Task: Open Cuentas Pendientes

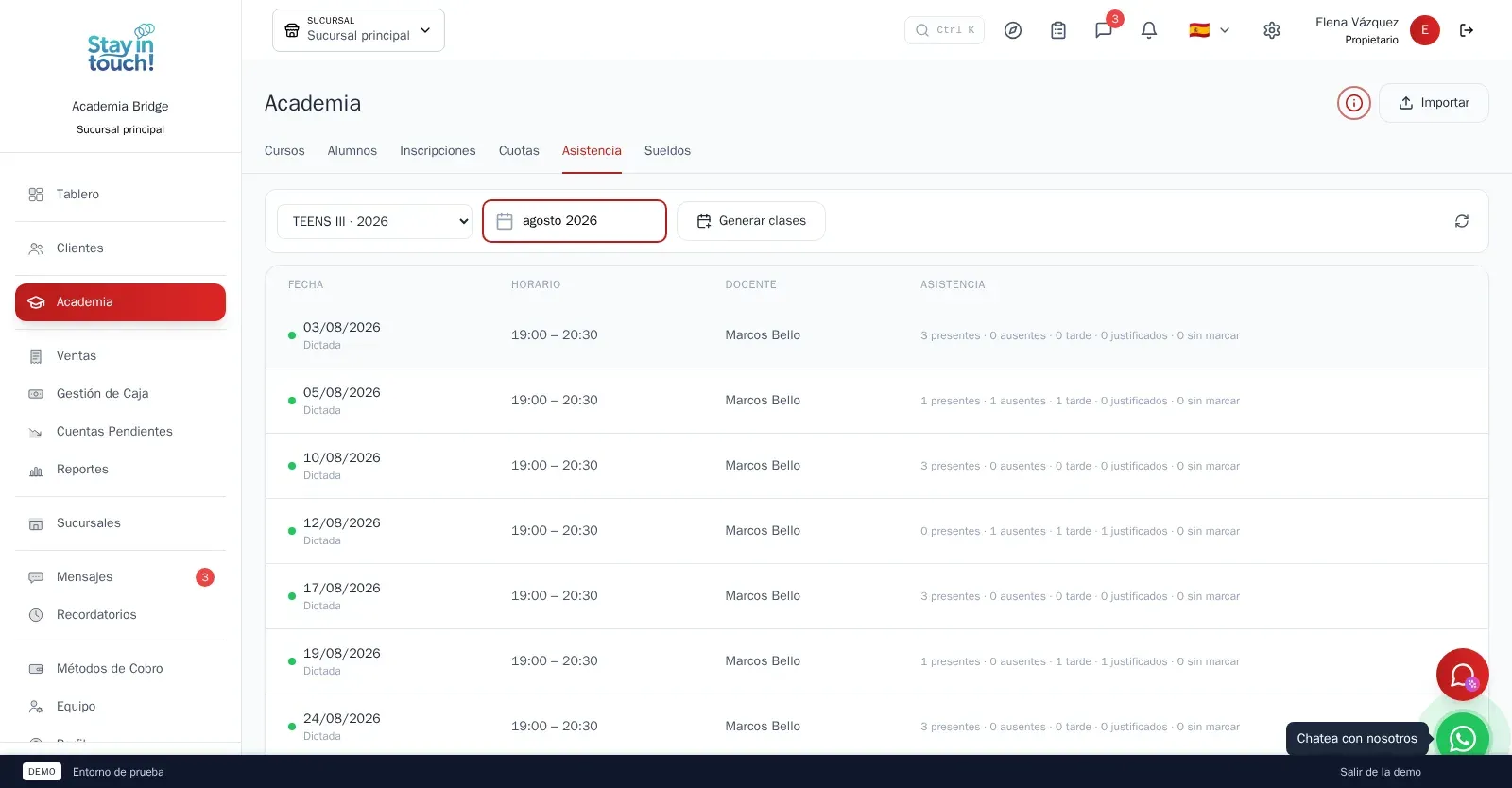Action: point(121,432)
